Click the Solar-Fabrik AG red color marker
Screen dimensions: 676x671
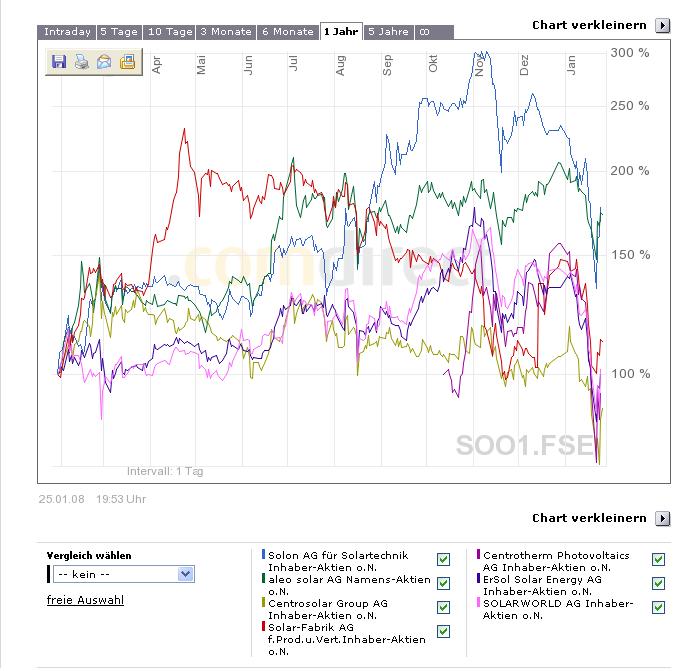click(x=263, y=626)
